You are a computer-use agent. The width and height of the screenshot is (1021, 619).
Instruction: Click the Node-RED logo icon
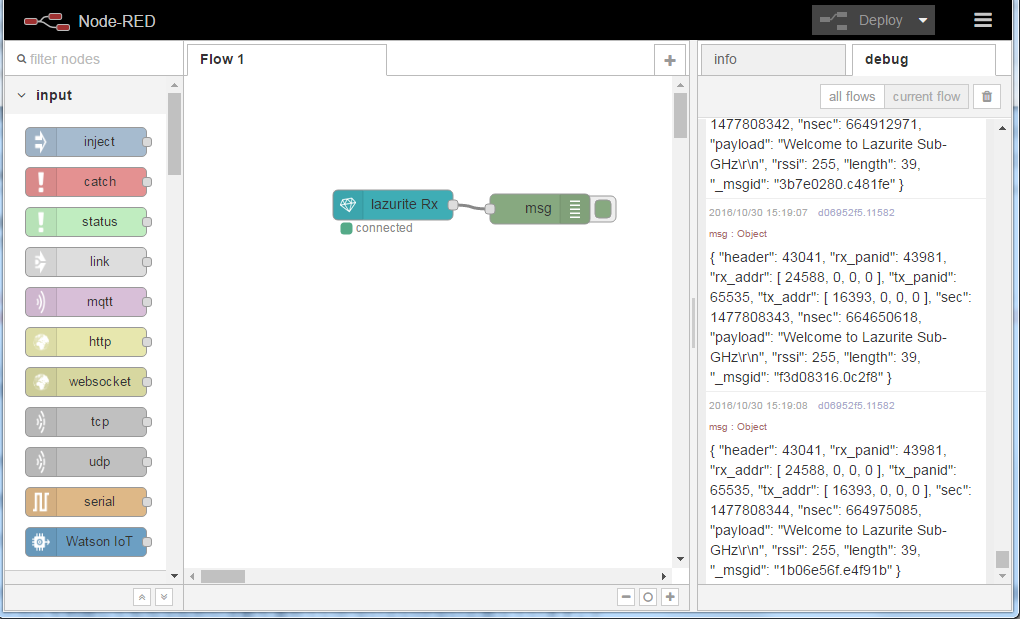click(x=47, y=21)
